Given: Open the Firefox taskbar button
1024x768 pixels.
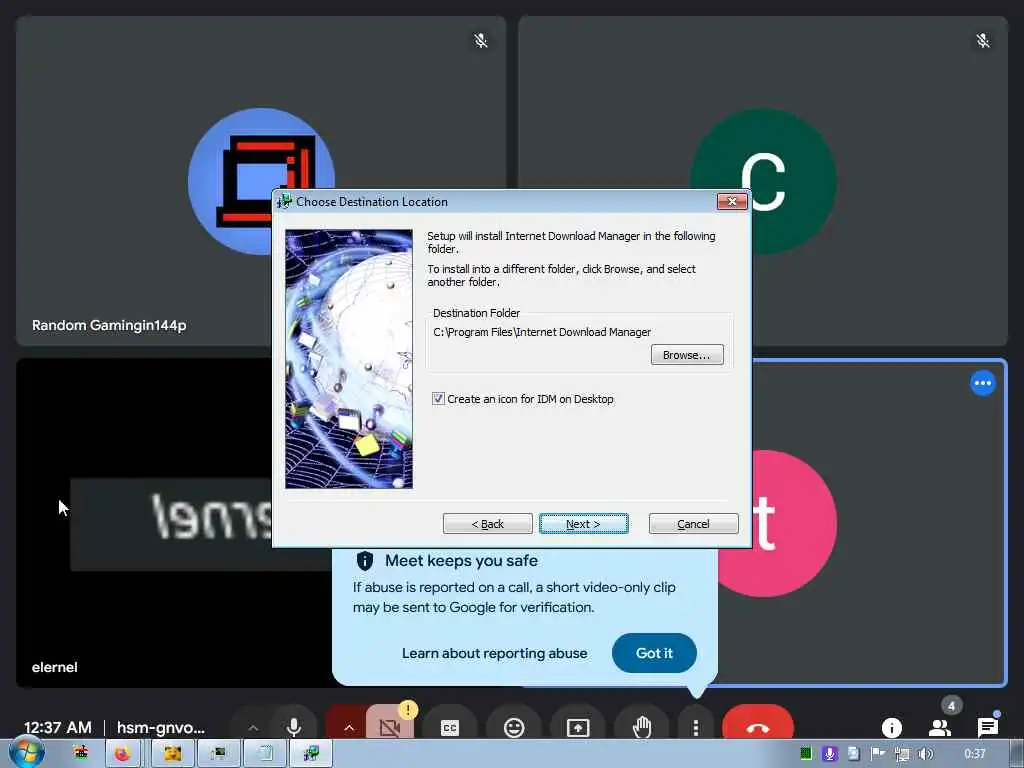Looking at the screenshot, I should click(x=122, y=754).
